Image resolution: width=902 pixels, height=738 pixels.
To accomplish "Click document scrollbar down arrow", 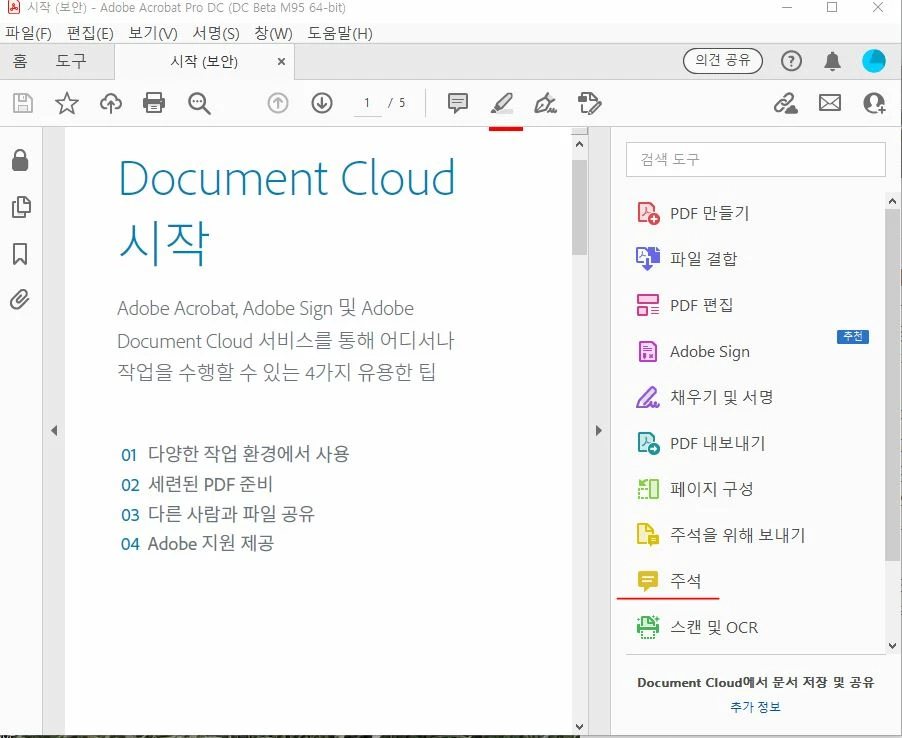I will click(579, 727).
